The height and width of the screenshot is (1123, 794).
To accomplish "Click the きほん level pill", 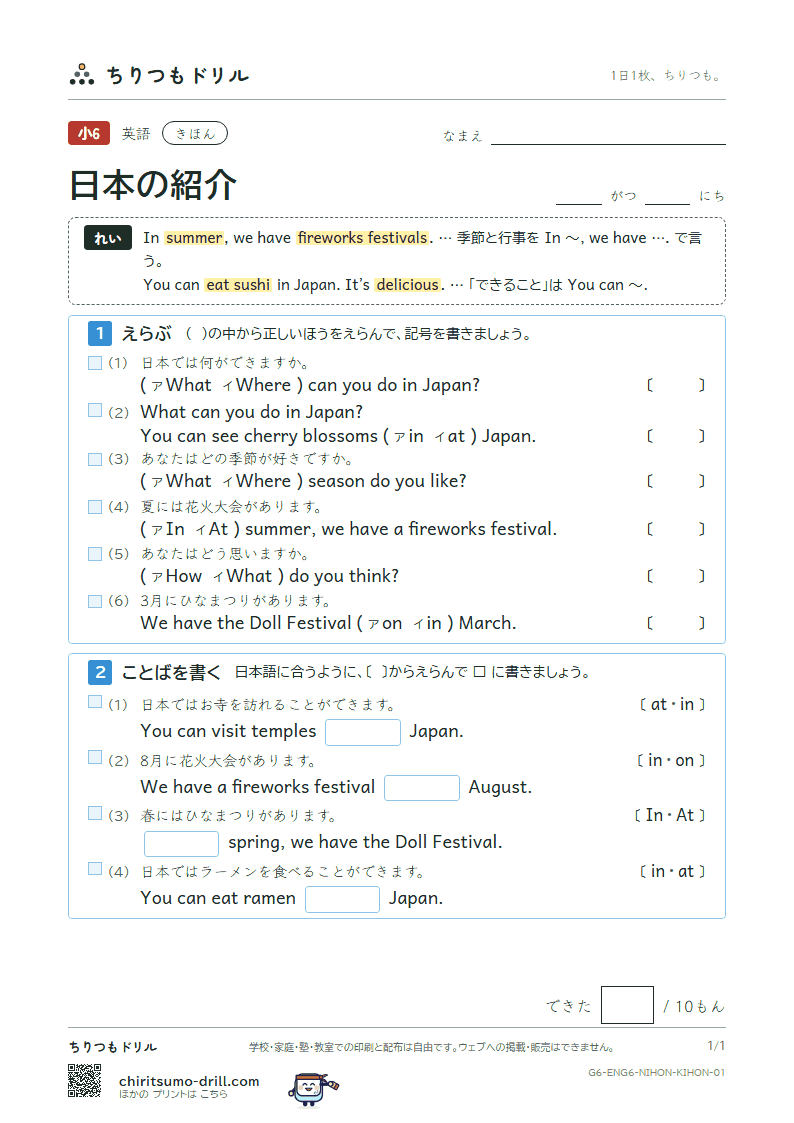I will click(x=195, y=133).
